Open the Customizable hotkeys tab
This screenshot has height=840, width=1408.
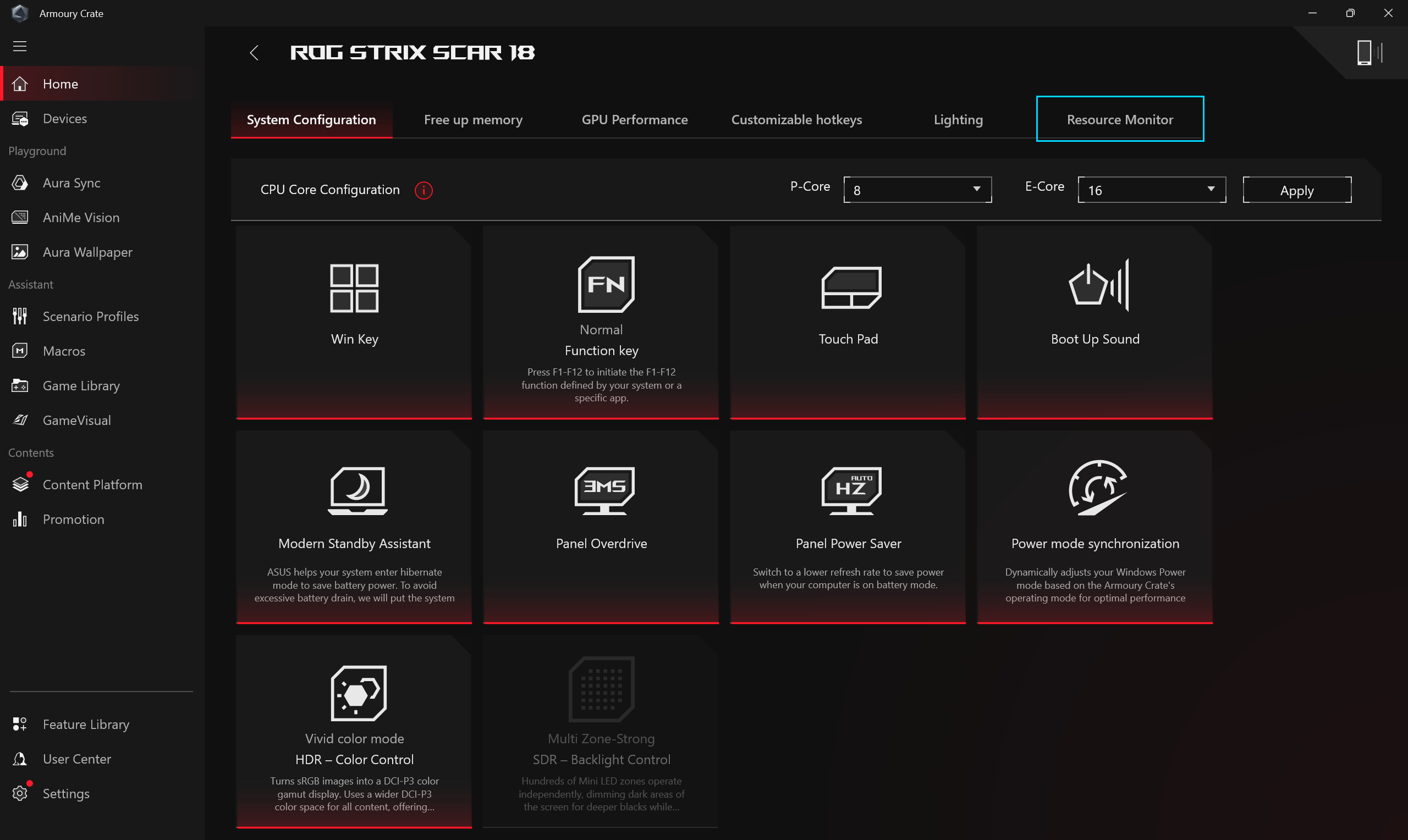[796, 119]
